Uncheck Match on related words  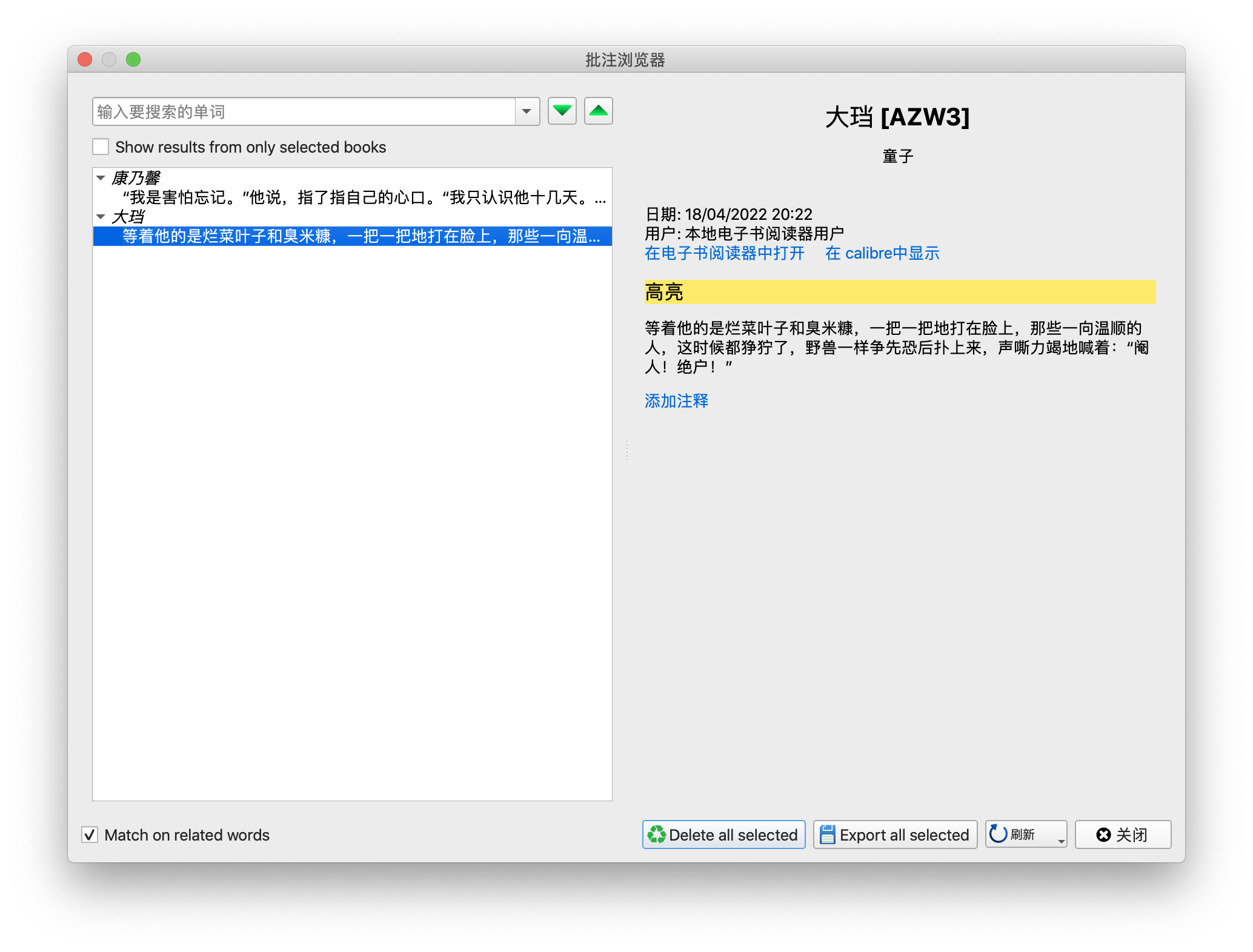point(90,835)
